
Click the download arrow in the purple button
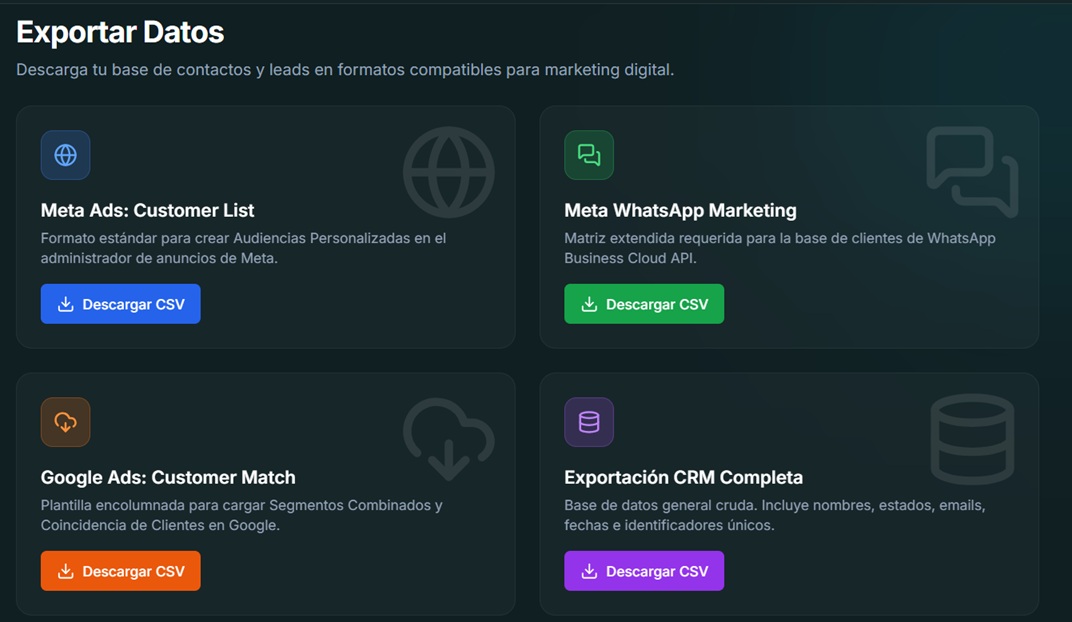[x=589, y=571]
